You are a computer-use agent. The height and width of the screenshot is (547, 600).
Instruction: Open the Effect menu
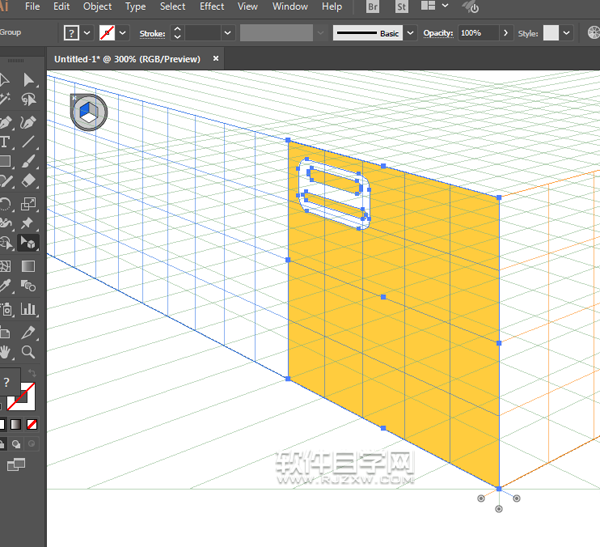tap(212, 7)
